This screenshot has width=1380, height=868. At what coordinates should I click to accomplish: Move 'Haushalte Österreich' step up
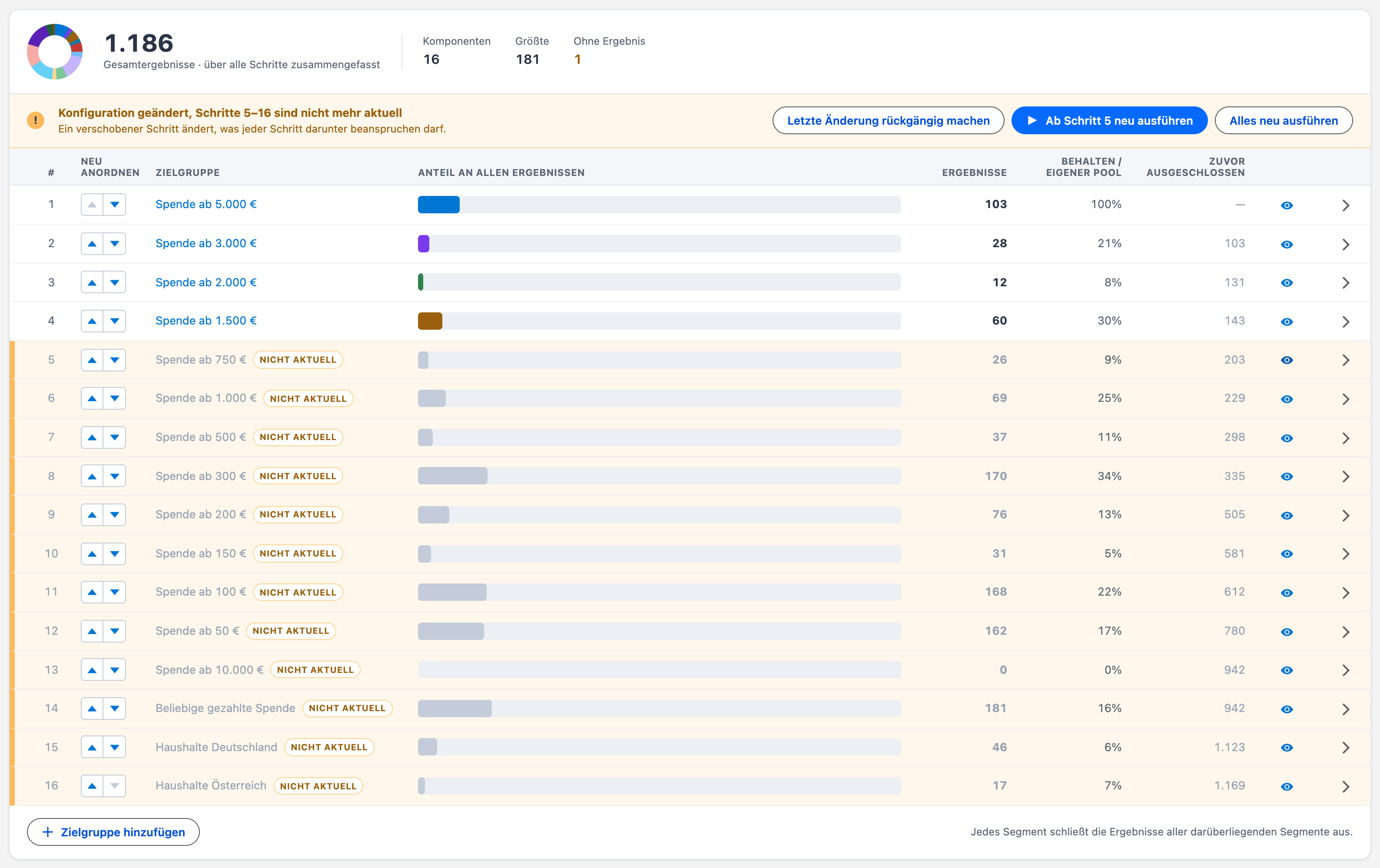pyautogui.click(x=92, y=785)
